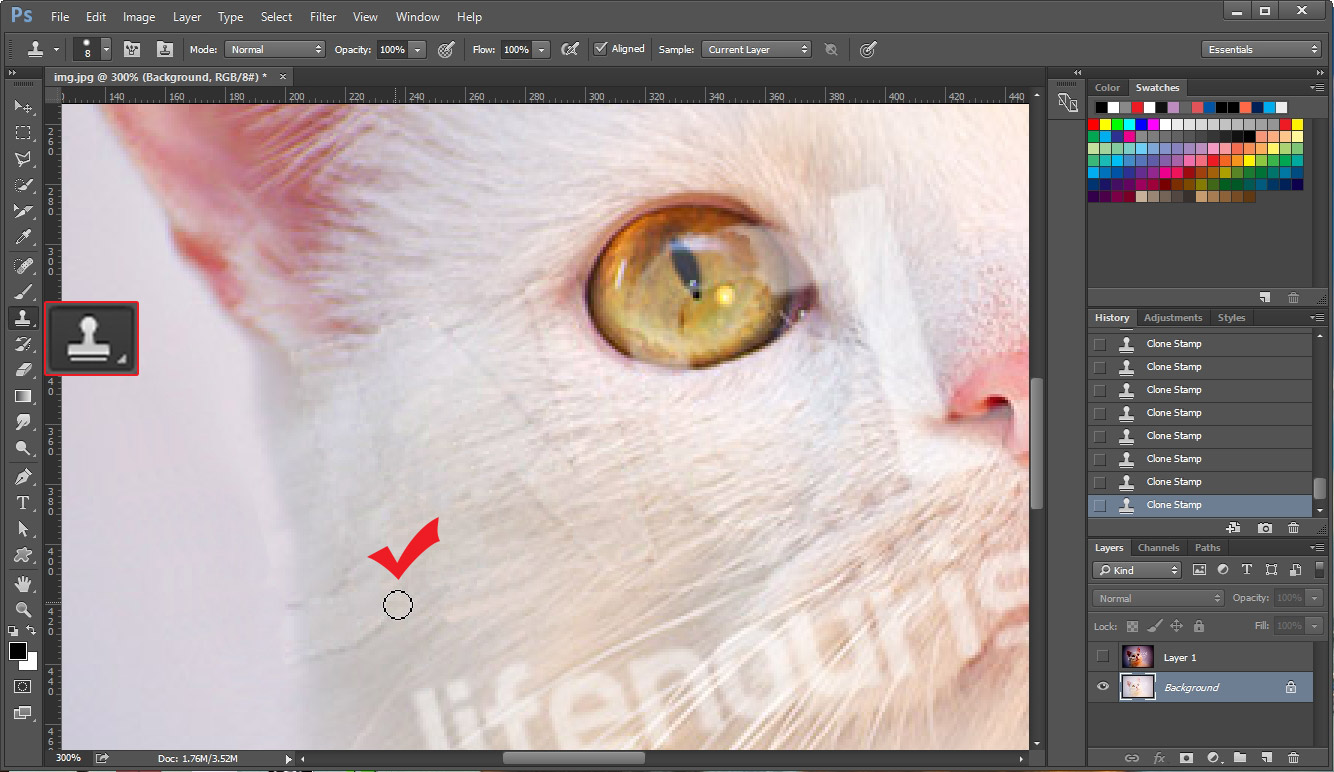Screen dimensions: 1334x772
Task: Select the Eraser tool
Action: point(23,370)
